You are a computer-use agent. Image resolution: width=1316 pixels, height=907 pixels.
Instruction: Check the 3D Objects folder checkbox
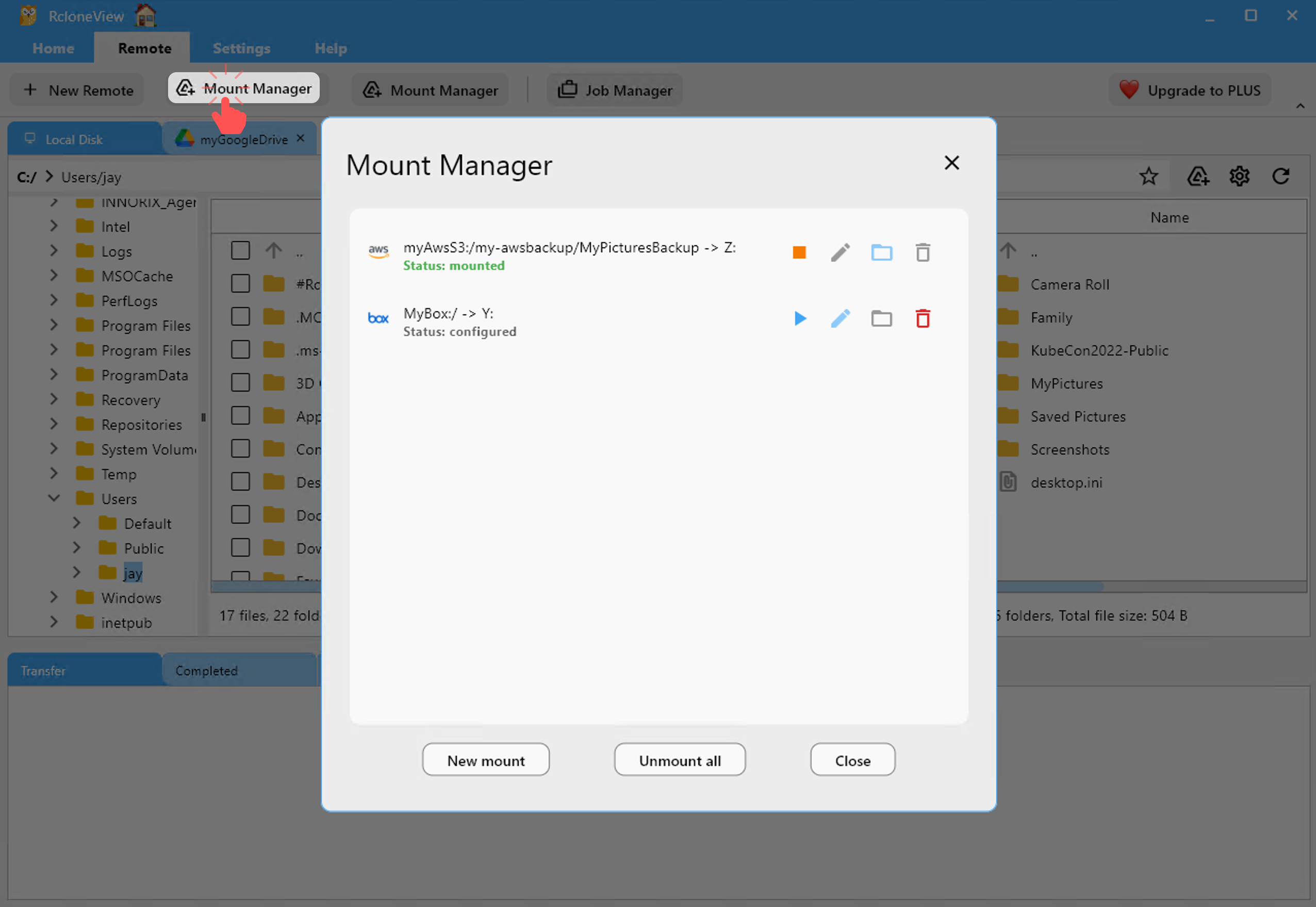click(x=241, y=382)
